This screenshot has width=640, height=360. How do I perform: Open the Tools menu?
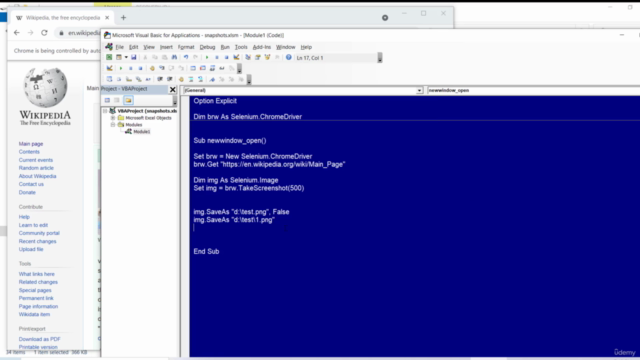pos(241,47)
